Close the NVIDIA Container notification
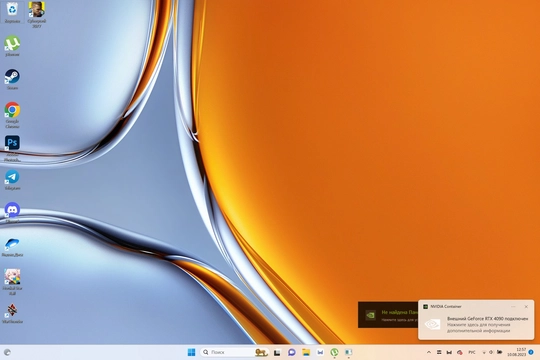540x360 pixels. click(x=526, y=307)
